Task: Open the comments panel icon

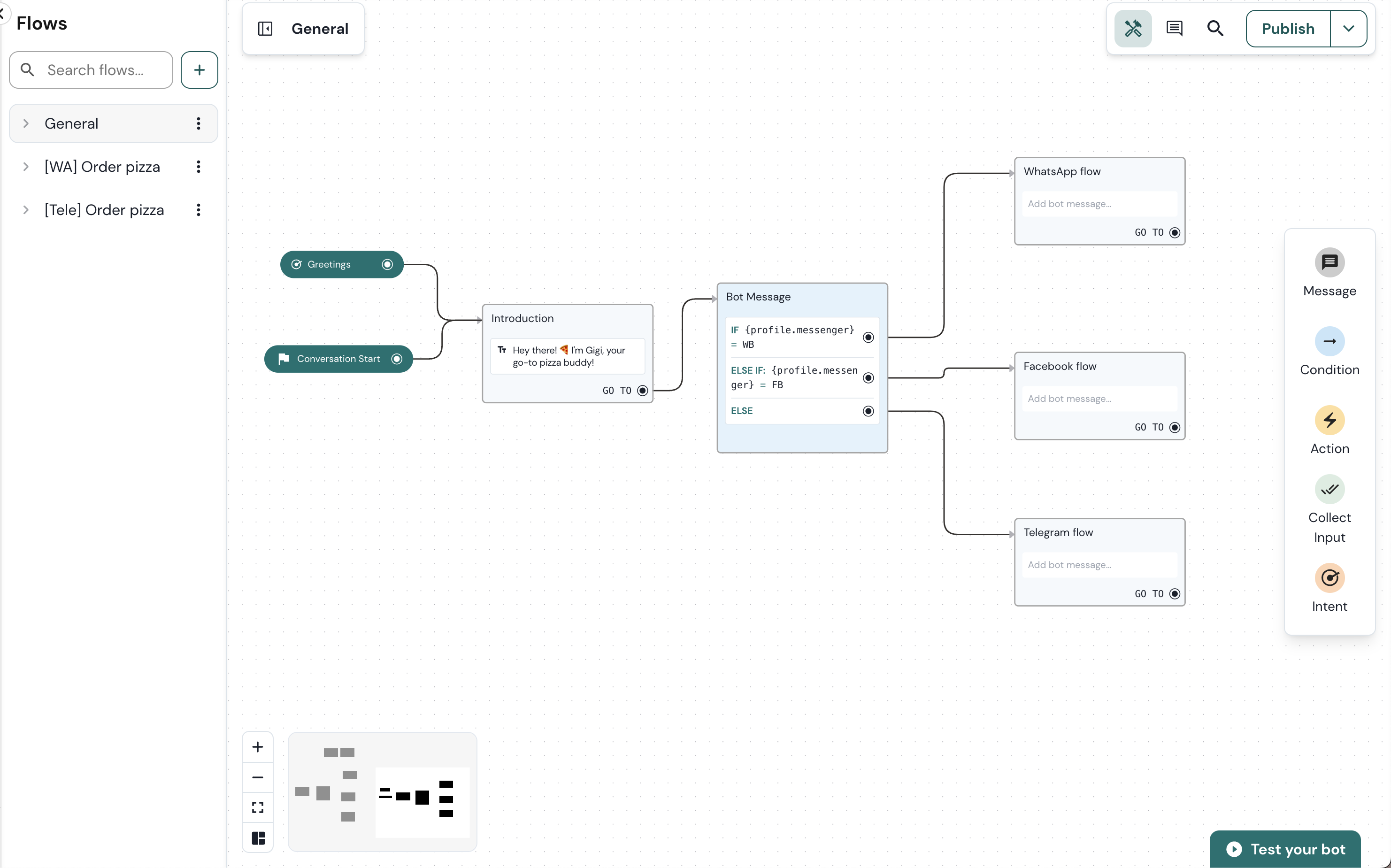Action: click(x=1175, y=28)
